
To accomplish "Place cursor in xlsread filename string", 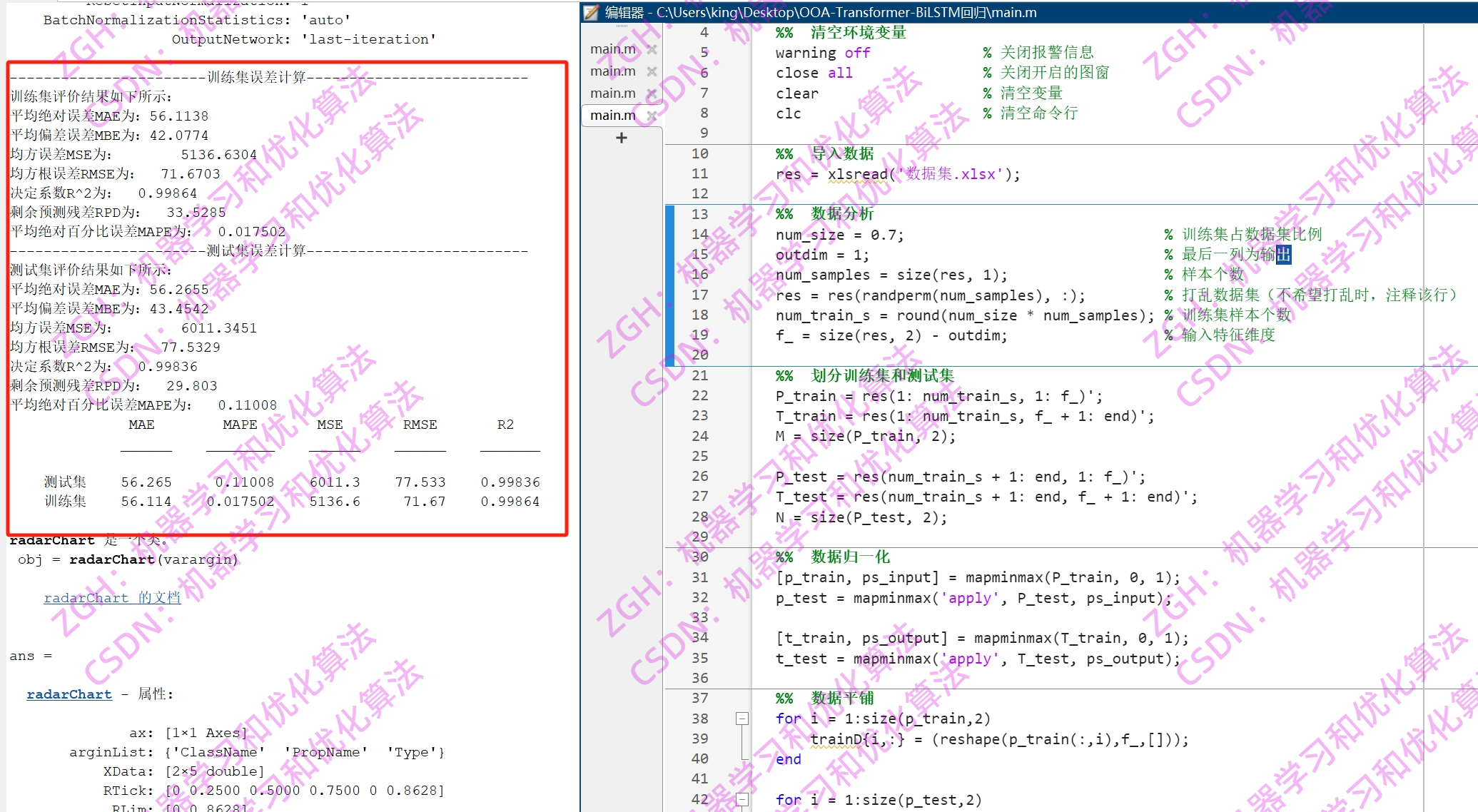I will coord(949,174).
